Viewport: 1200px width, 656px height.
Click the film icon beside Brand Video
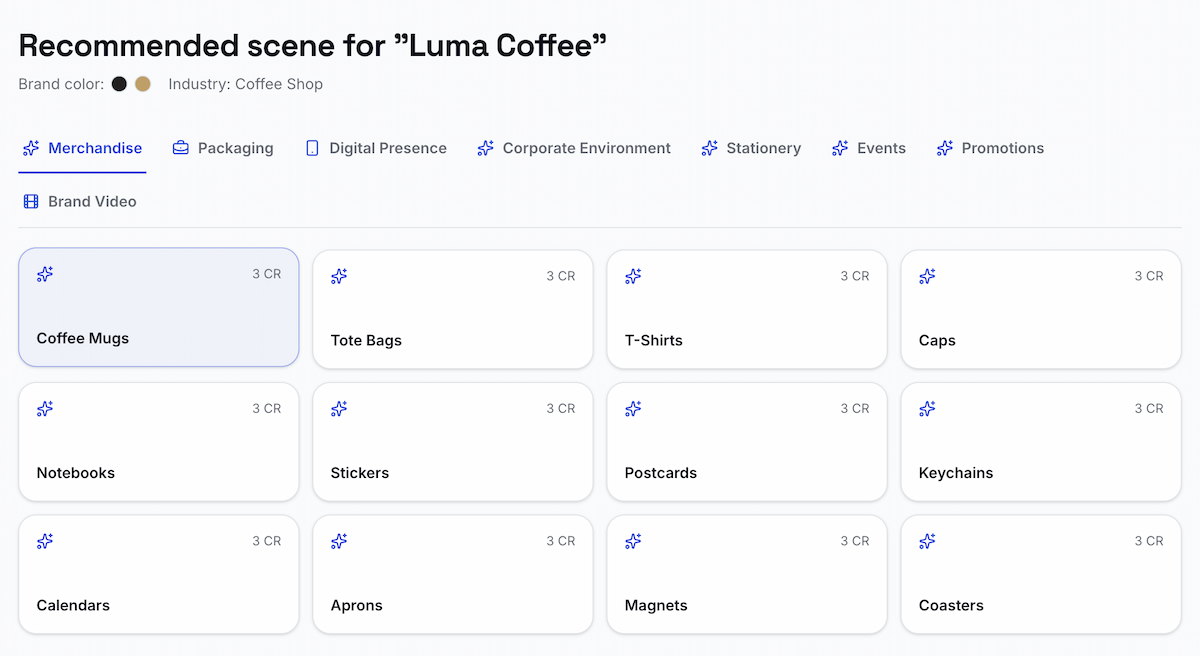click(x=31, y=202)
